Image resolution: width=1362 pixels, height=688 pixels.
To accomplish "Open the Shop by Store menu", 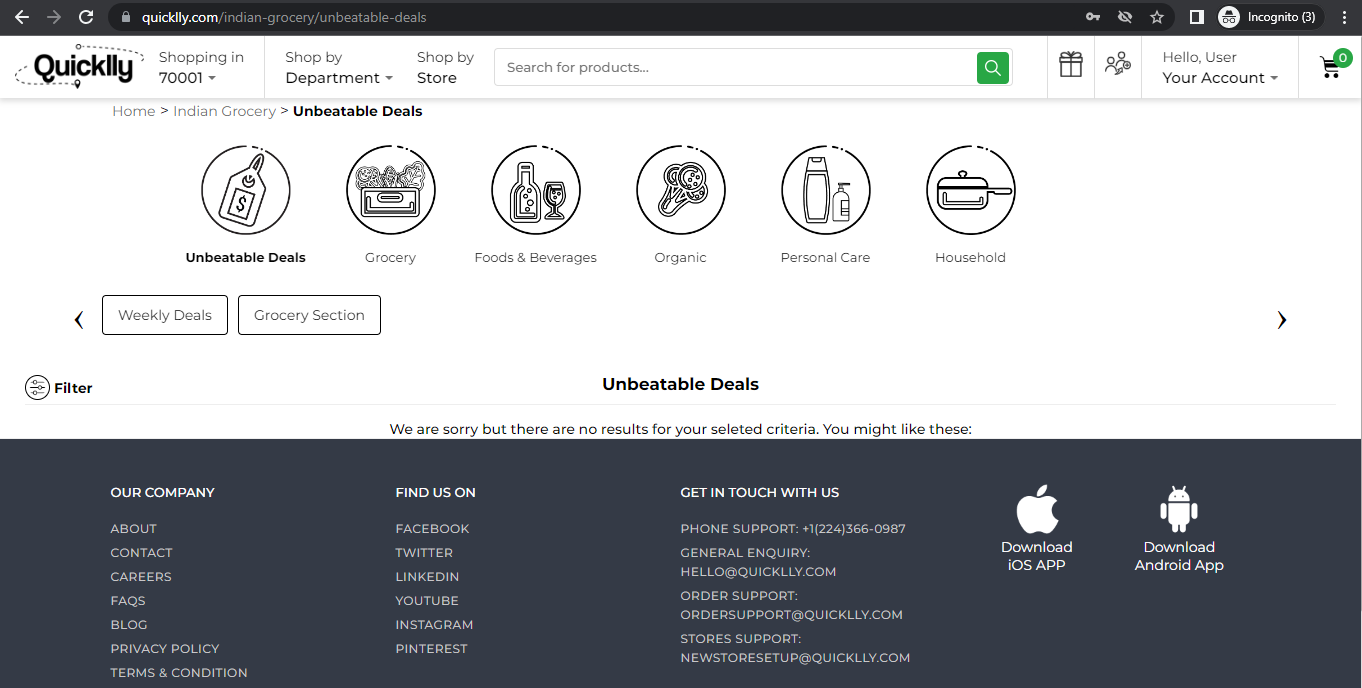I will click(445, 67).
